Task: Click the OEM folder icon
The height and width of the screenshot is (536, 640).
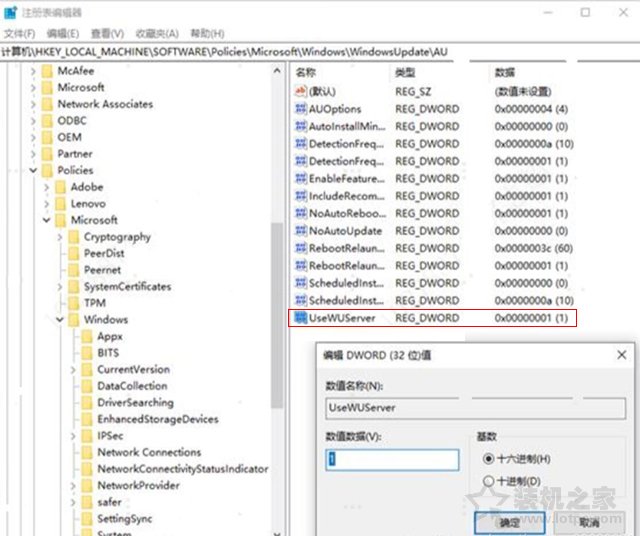Action: point(47,138)
